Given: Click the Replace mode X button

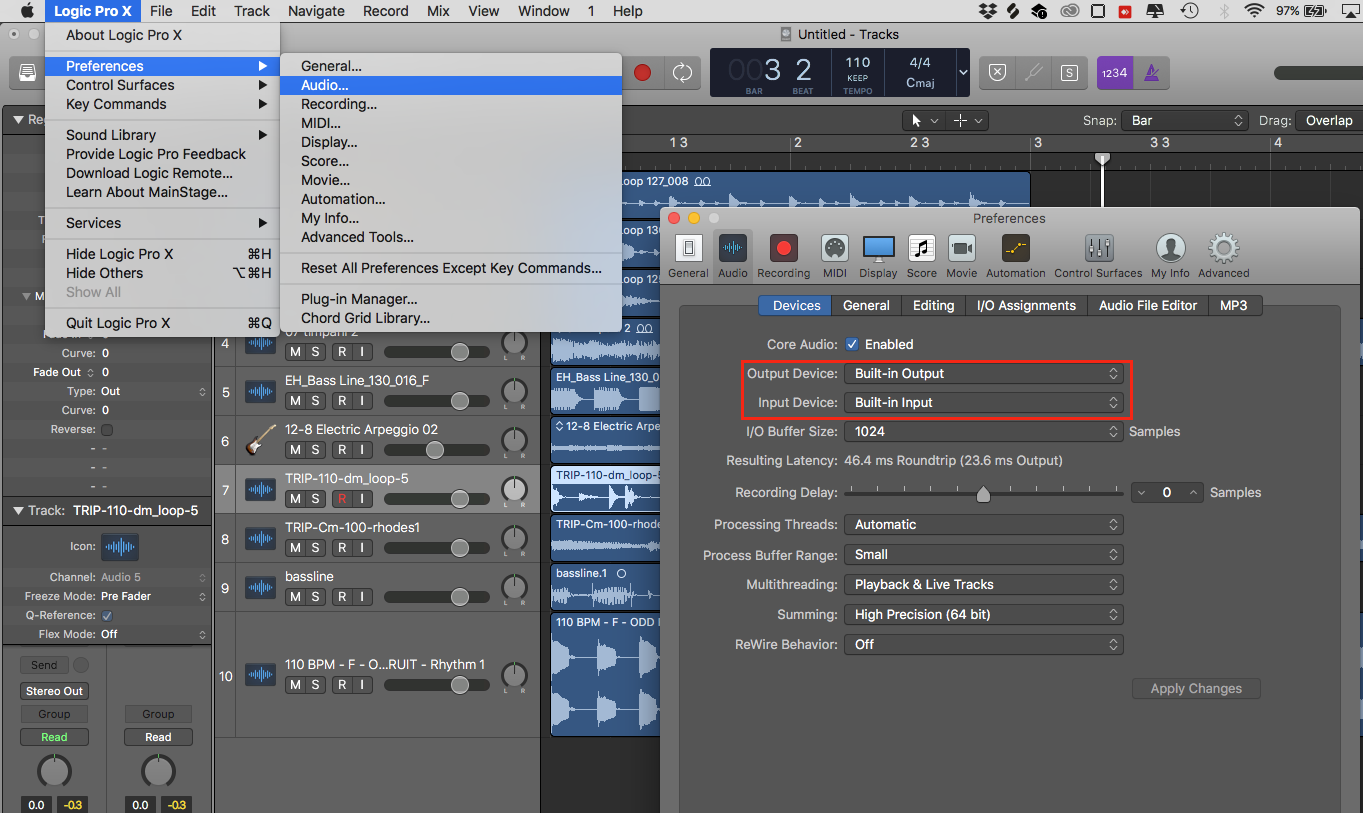Looking at the screenshot, I should click(x=997, y=72).
